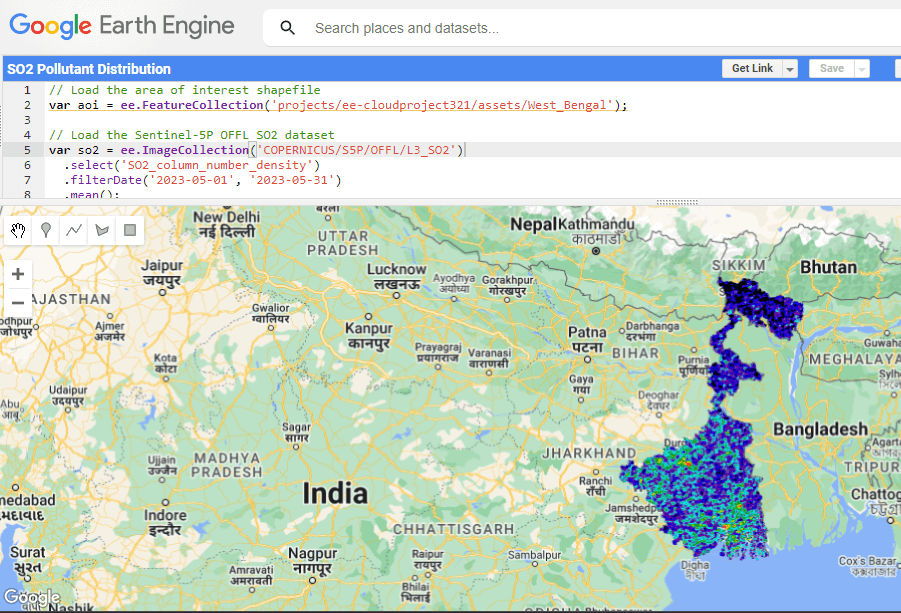Image resolution: width=901 pixels, height=613 pixels.
Task: Click the SO2 Pollutant Distribution script title
Action: (x=89, y=69)
